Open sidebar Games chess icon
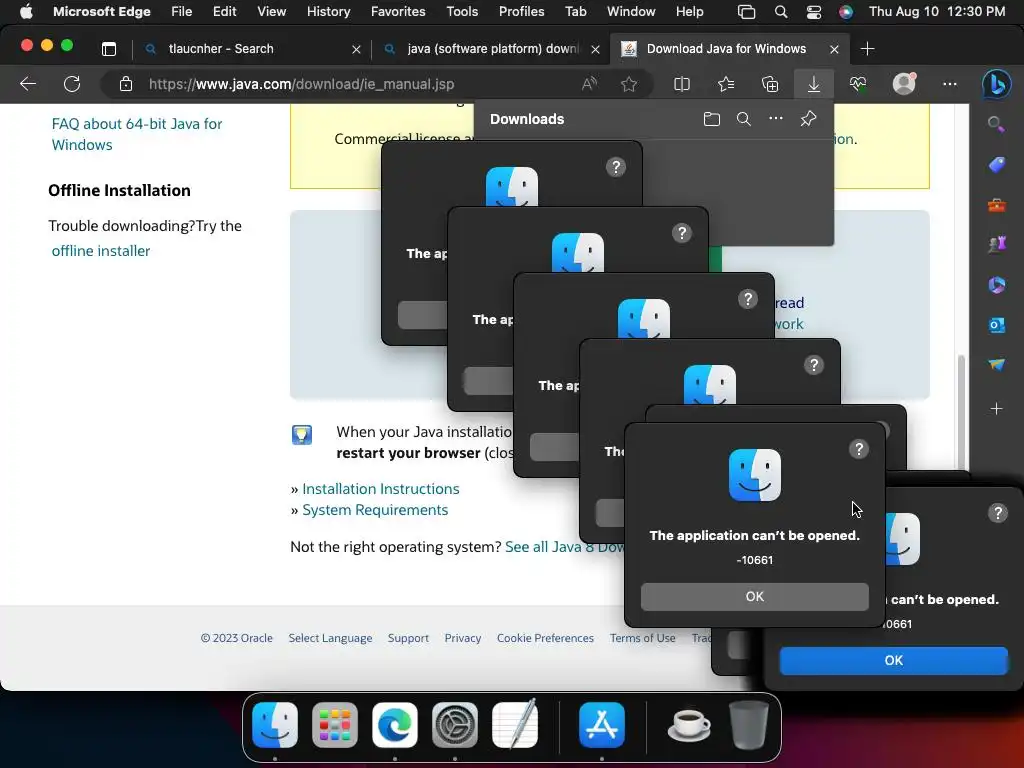The width and height of the screenshot is (1024, 768). tap(997, 244)
